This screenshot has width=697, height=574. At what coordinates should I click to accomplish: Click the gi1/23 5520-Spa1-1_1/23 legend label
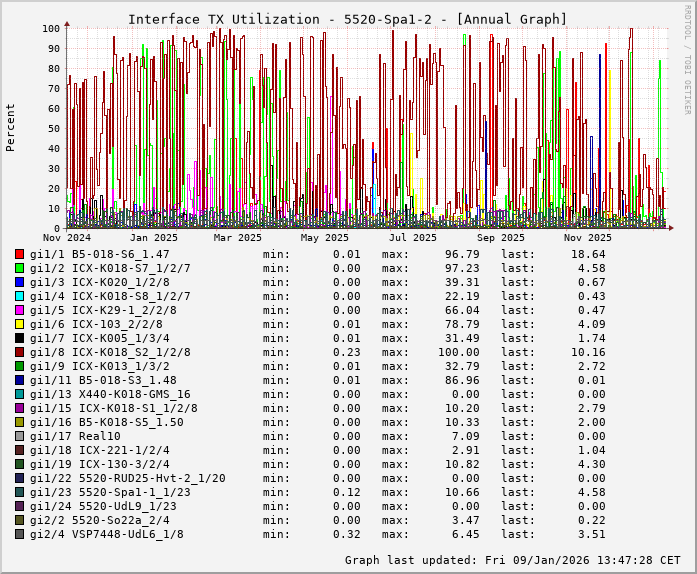click(x=109, y=492)
